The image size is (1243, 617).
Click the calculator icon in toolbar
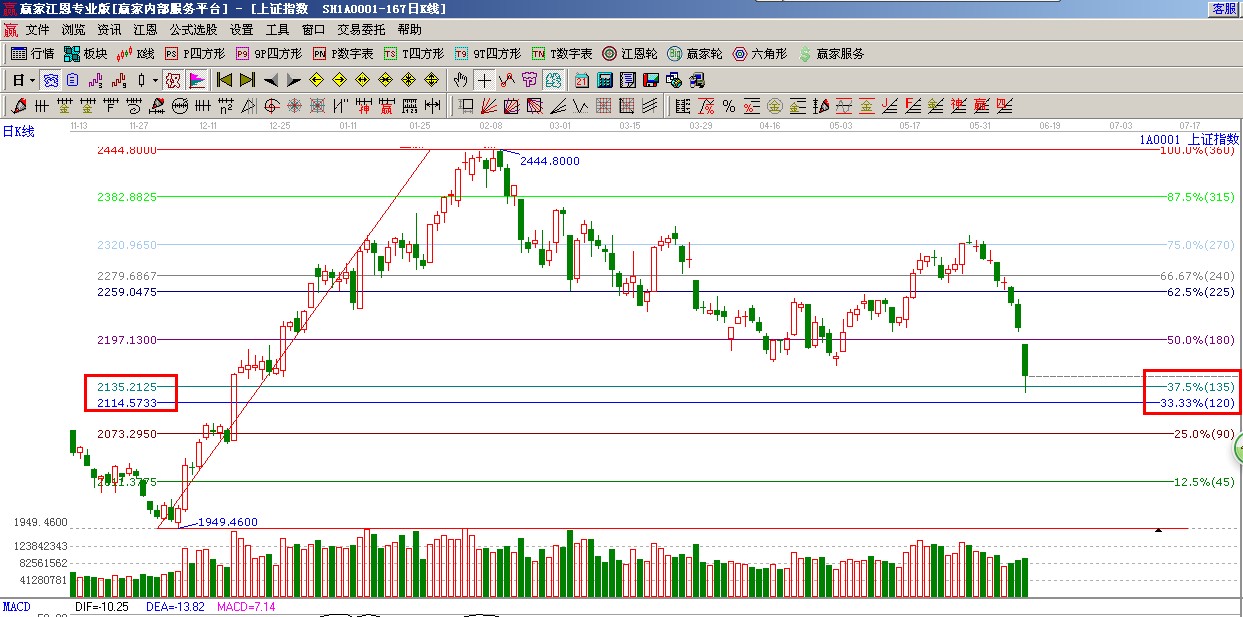point(605,80)
